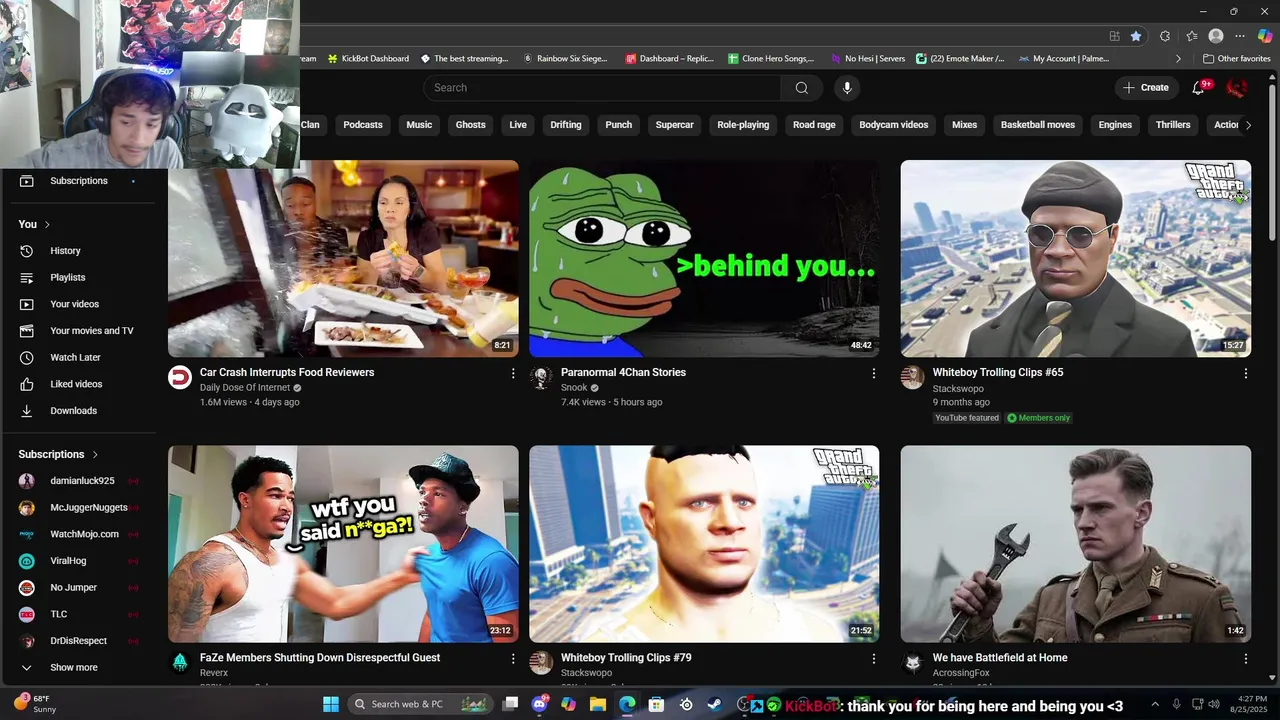Open browser profile icon
Viewport: 1280px width, 720px height.
point(1216,36)
